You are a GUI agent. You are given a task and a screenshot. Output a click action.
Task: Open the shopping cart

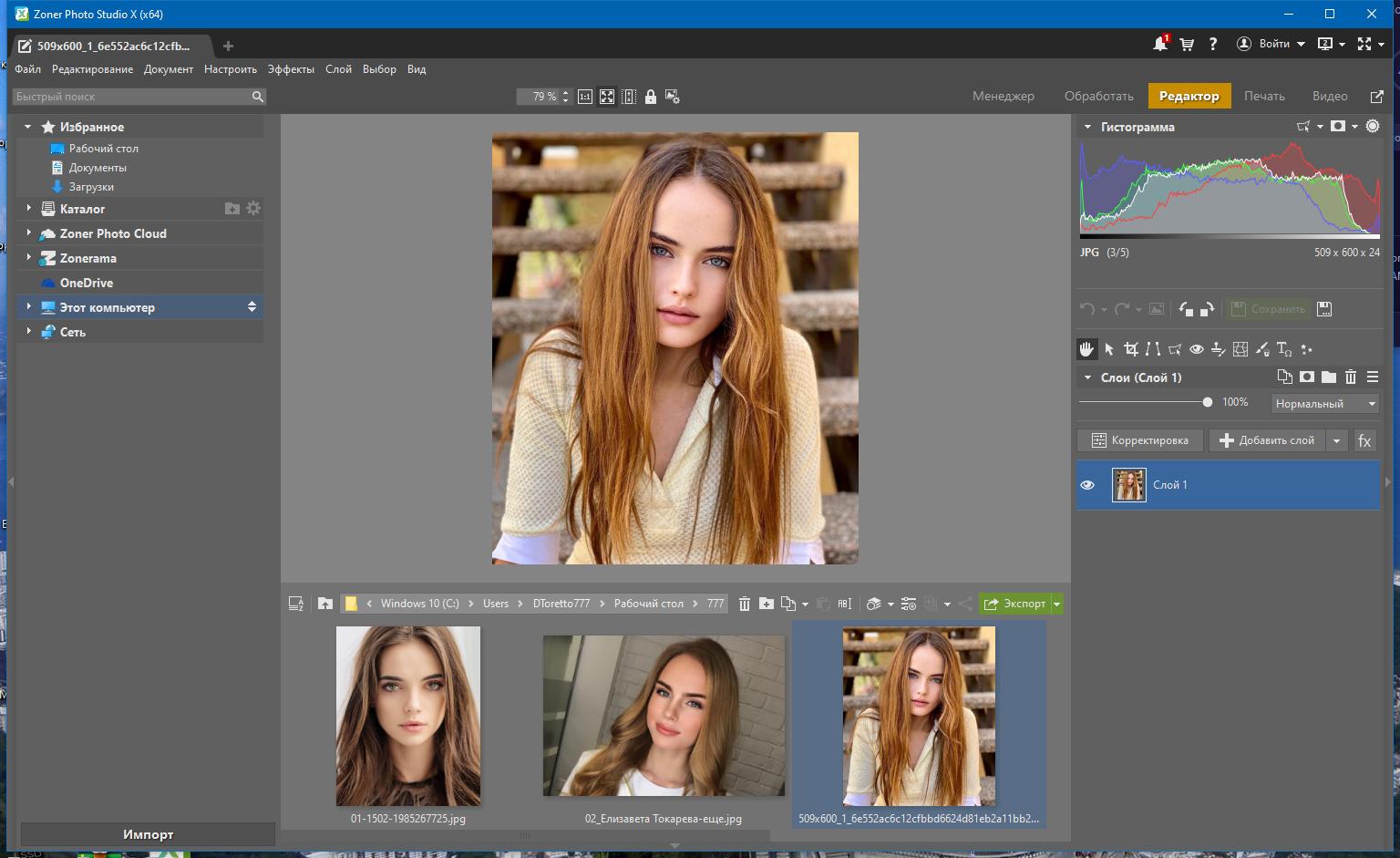pyautogui.click(x=1187, y=44)
